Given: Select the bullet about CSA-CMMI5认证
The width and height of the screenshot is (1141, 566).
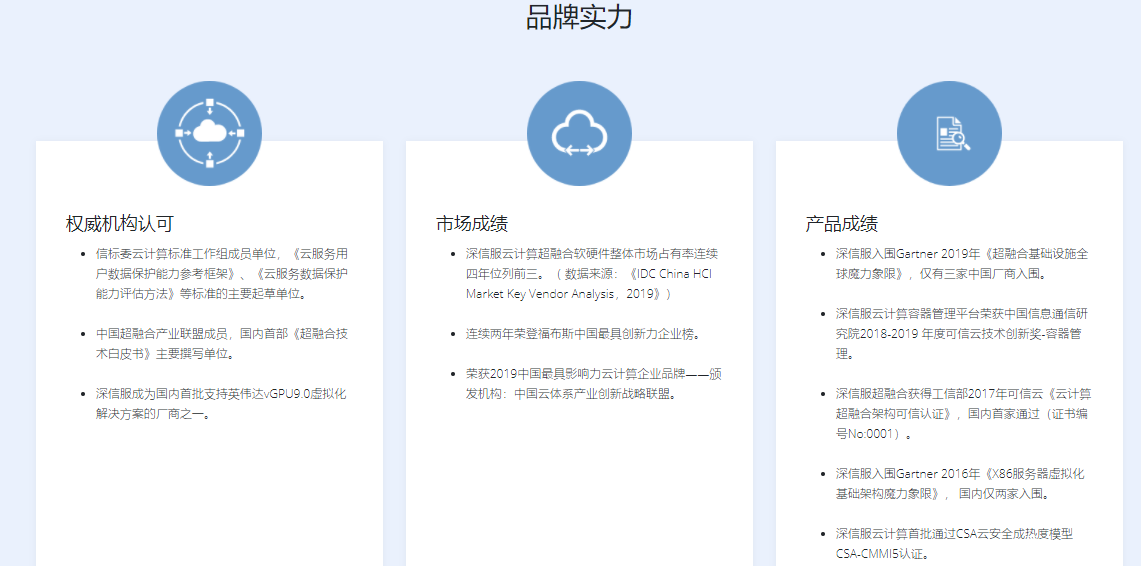Looking at the screenshot, I should (x=955, y=544).
